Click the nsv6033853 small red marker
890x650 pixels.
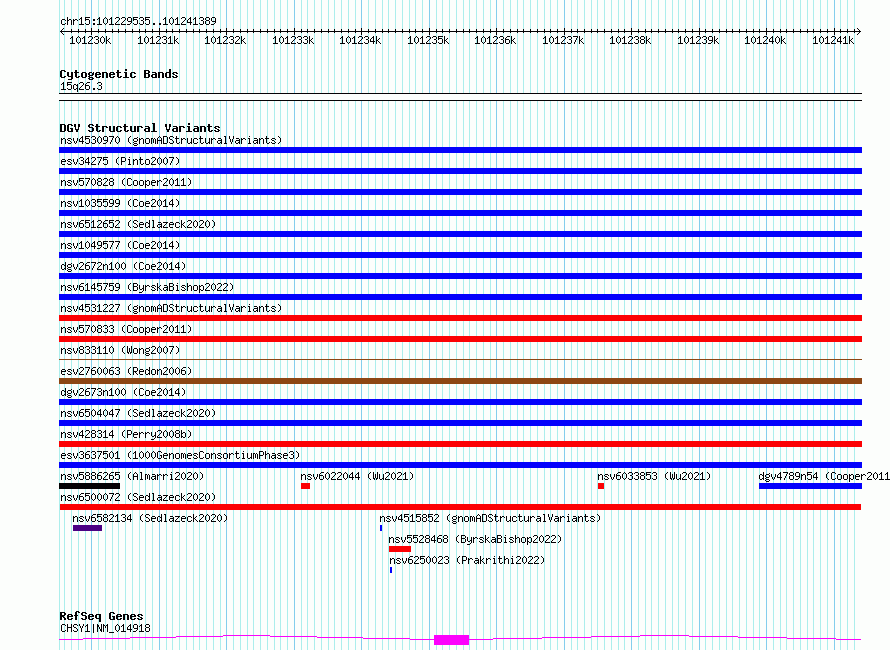point(601,486)
